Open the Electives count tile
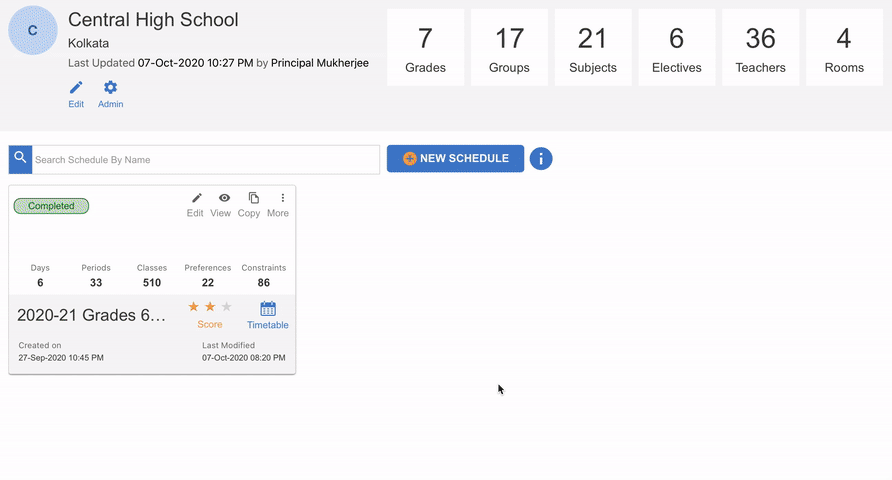Image resolution: width=892 pixels, height=480 pixels. tap(677, 47)
